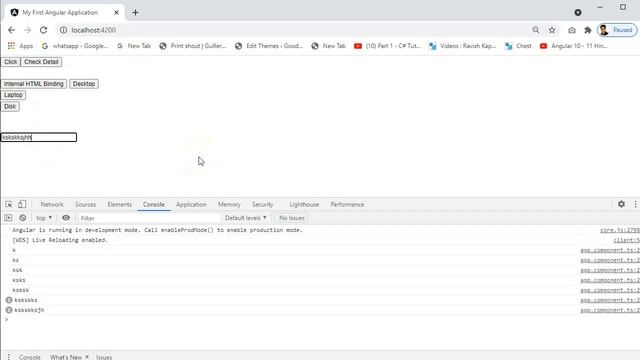Viewport: 640px width, 360px height.
Task: Open the Extensions puzzle icon
Action: 588,30
